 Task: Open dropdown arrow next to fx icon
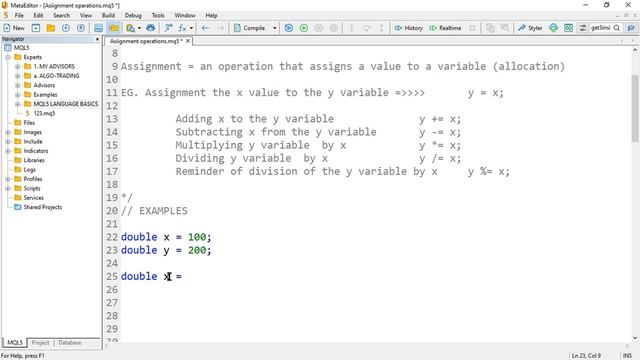tap(191, 28)
